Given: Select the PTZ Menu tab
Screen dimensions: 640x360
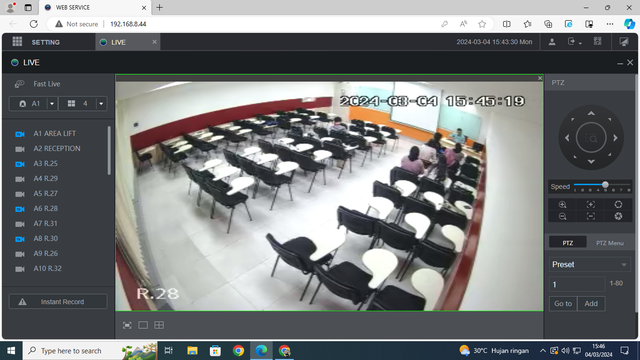Looking at the screenshot, I should coord(610,243).
